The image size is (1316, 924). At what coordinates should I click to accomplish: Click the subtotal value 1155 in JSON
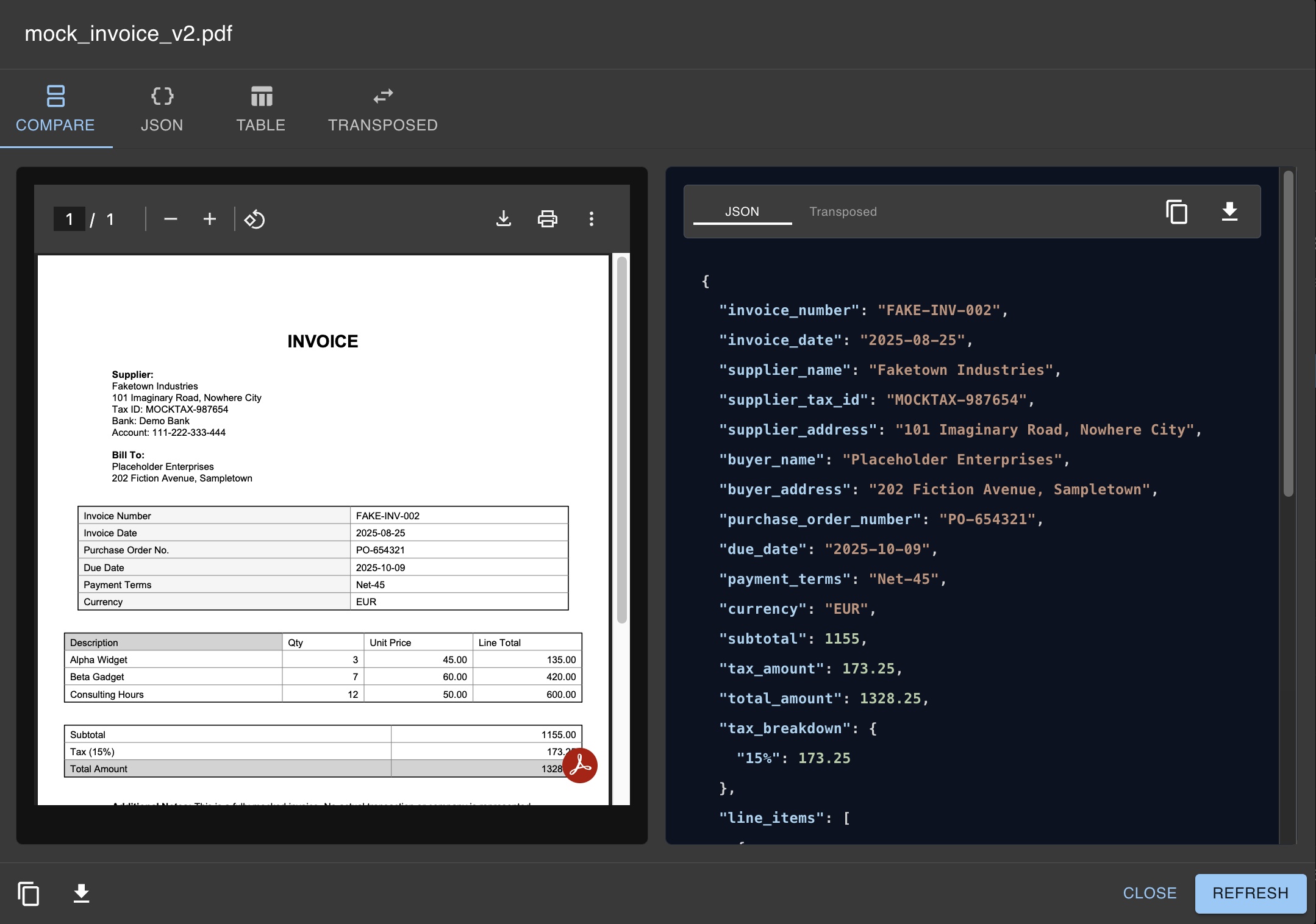tap(842, 639)
